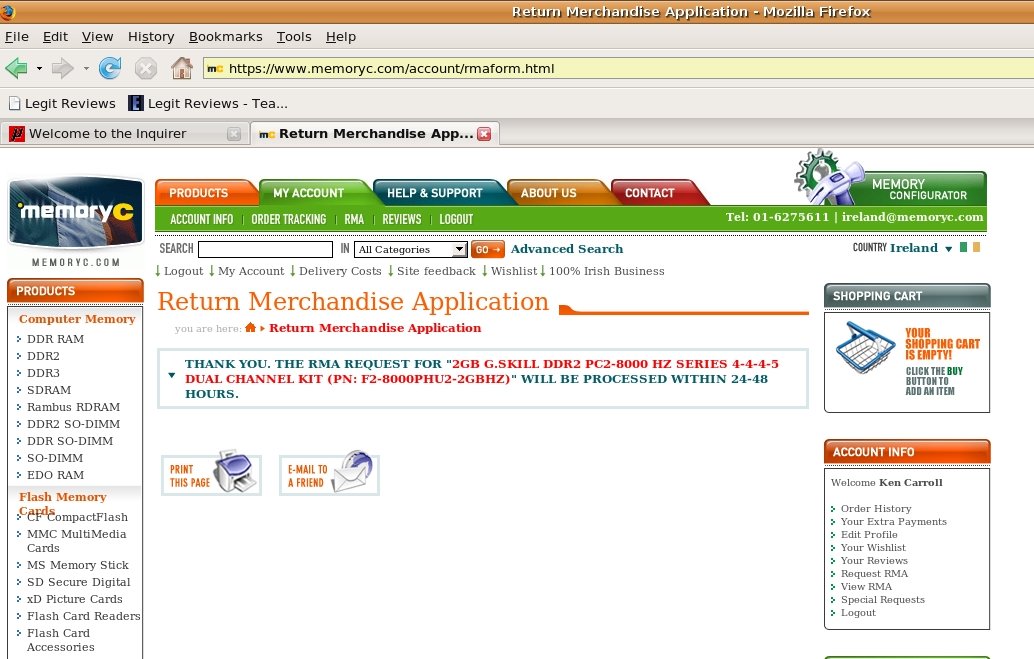Open Flash Card Readers category
The width and height of the screenshot is (1034, 659).
tap(84, 616)
